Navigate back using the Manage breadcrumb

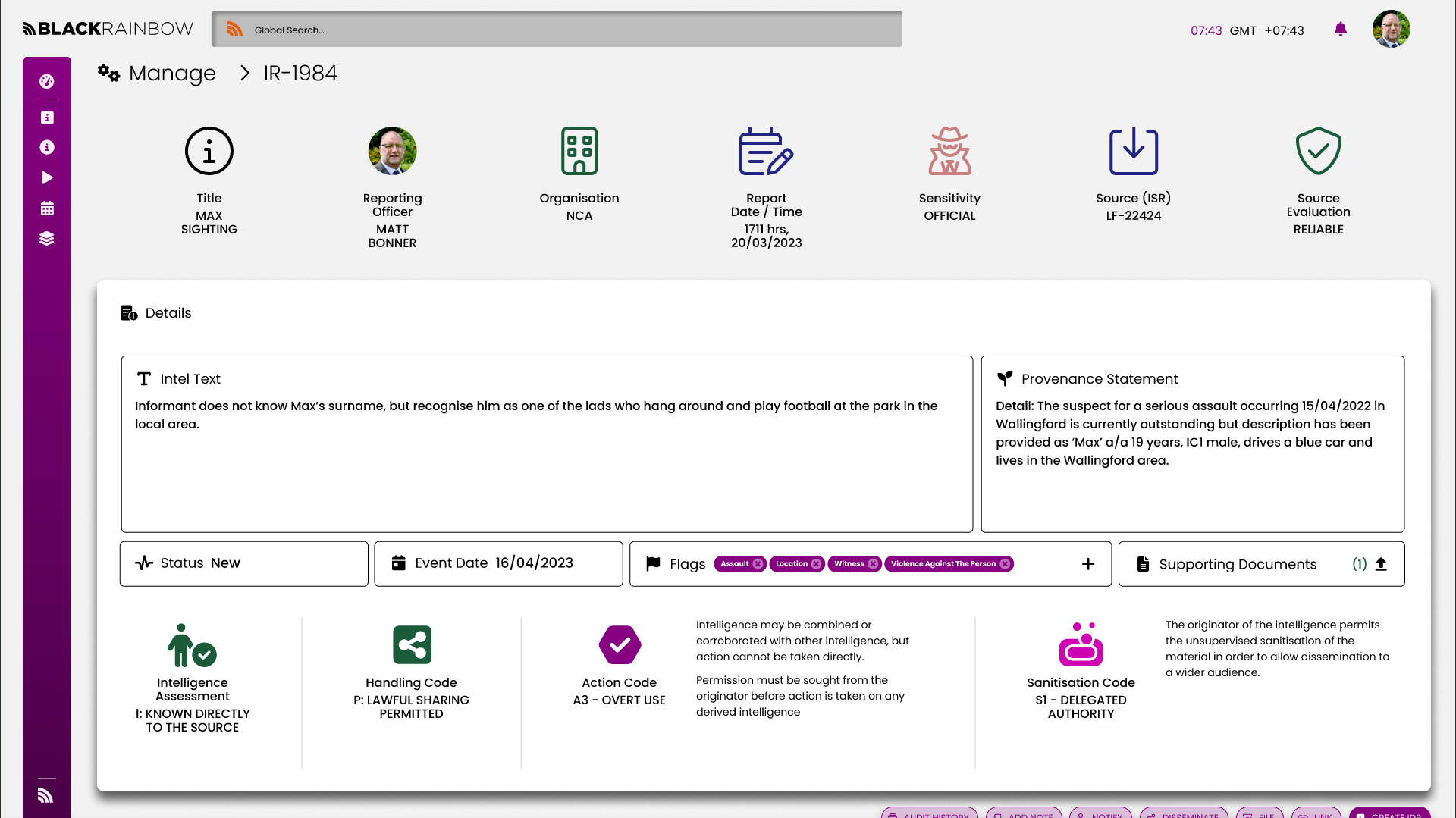[x=172, y=74]
